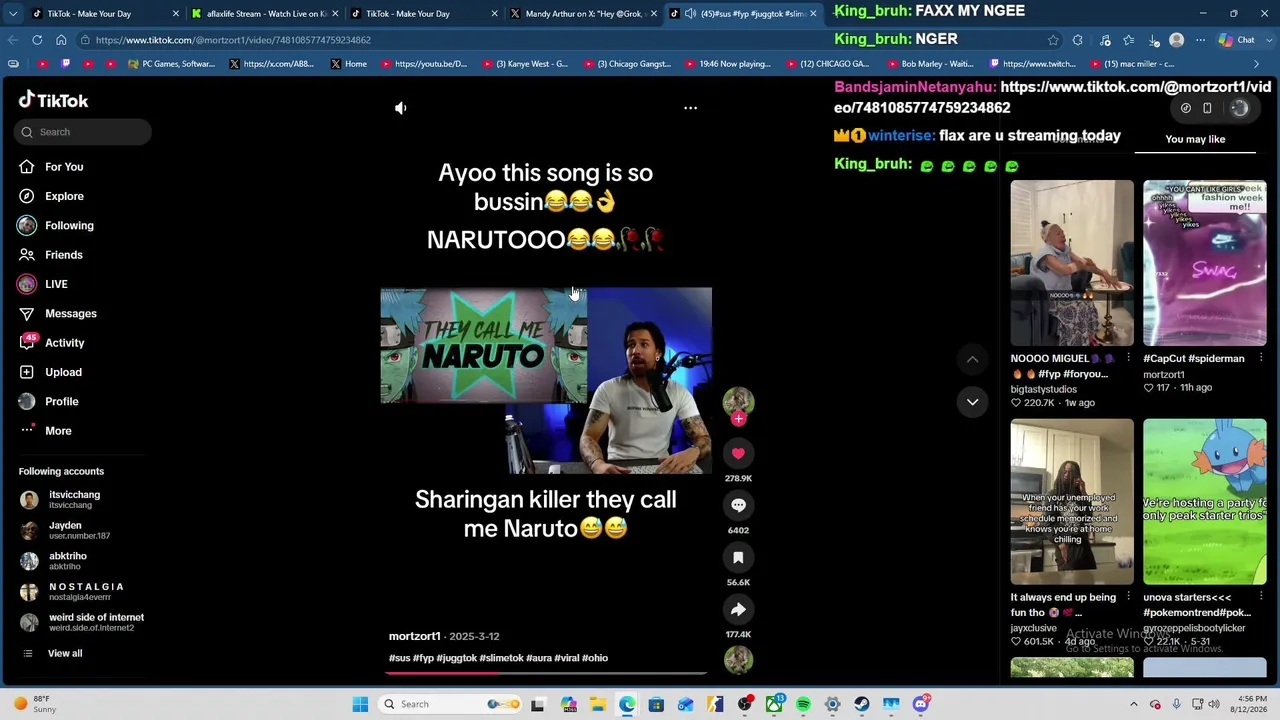Open Discord from the taskbar
Screen dimensions: 1280x720
[x=921, y=704]
